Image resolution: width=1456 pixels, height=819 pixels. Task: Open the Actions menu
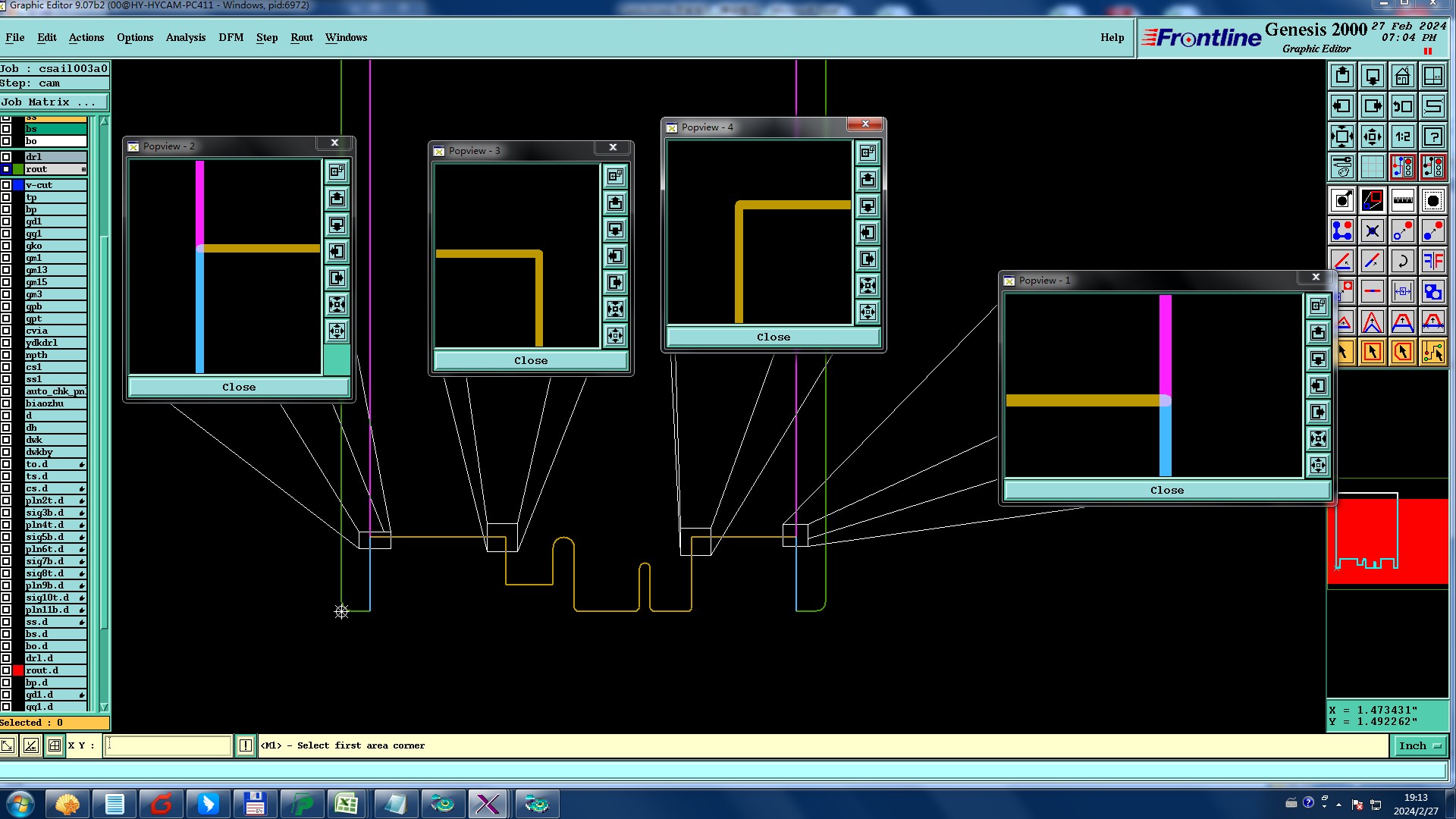[86, 37]
